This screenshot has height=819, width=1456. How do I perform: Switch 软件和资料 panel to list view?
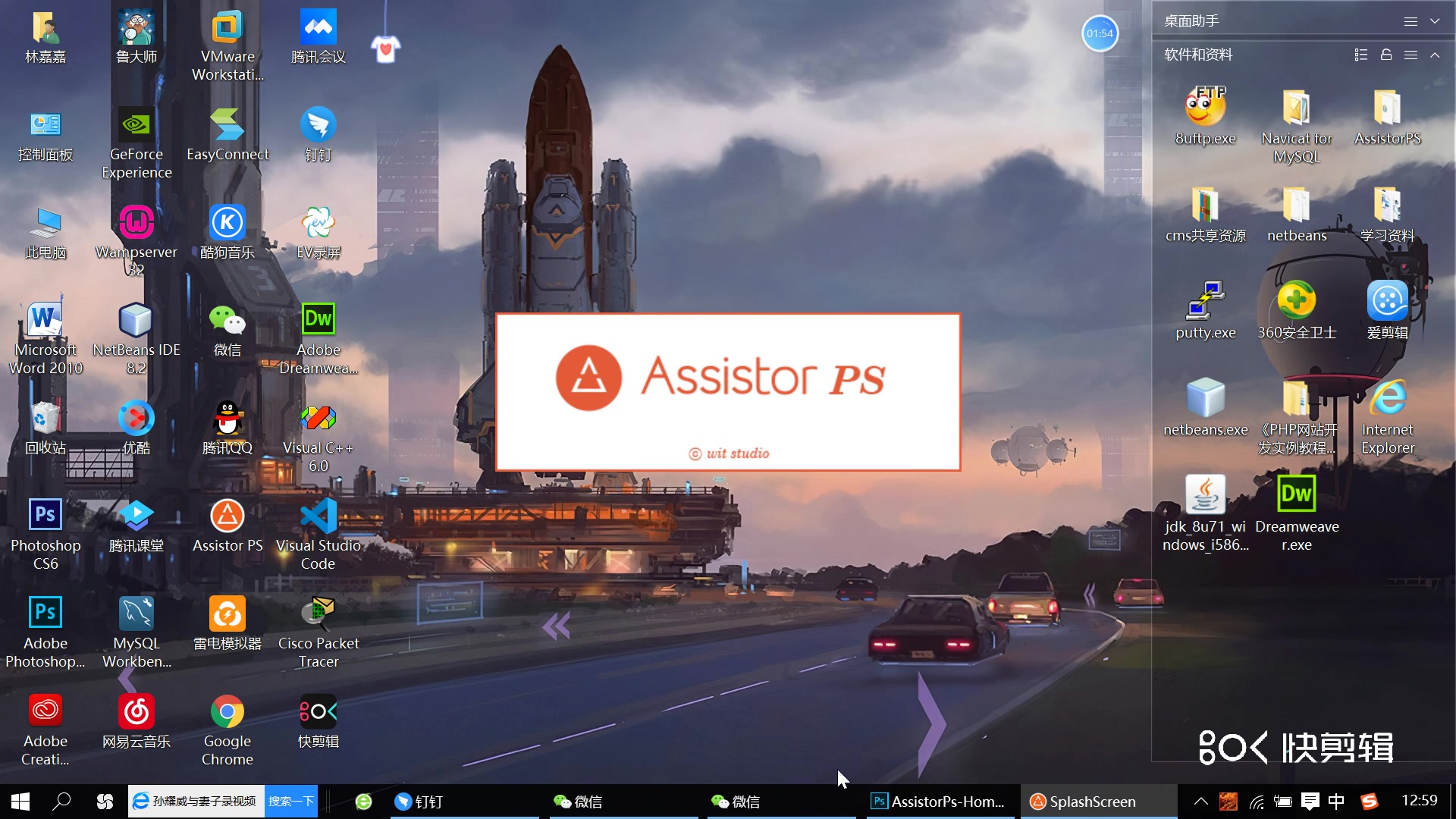pos(1361,55)
